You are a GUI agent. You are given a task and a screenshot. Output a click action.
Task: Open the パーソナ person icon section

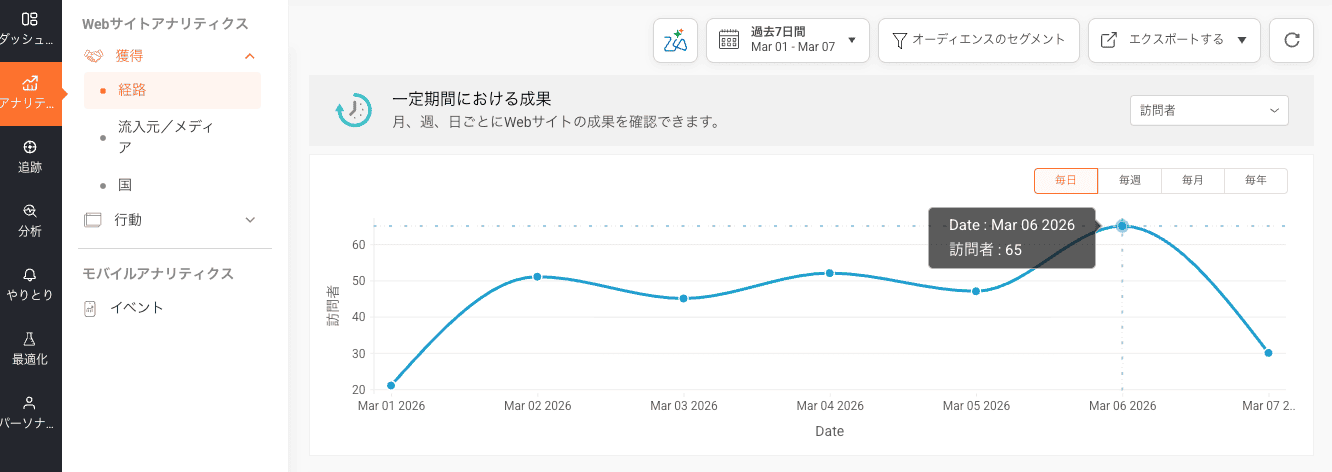click(30, 411)
